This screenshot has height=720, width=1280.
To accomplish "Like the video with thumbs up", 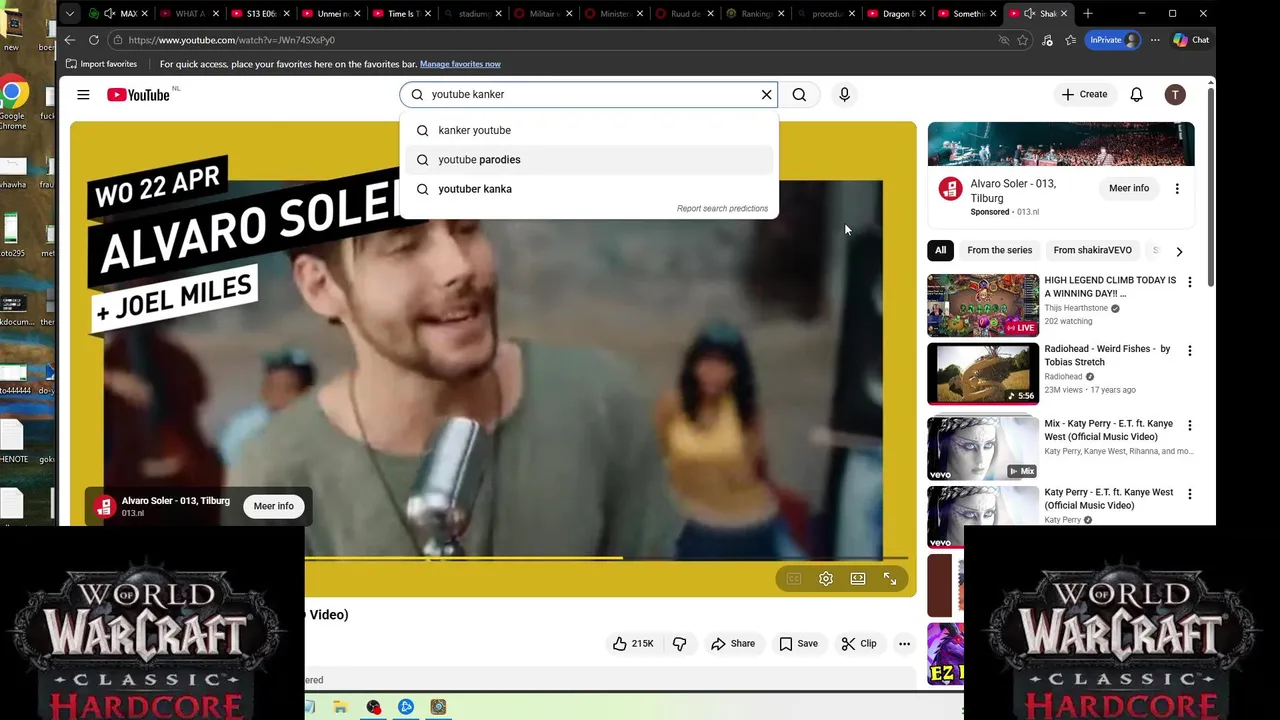I will pyautogui.click(x=633, y=644).
